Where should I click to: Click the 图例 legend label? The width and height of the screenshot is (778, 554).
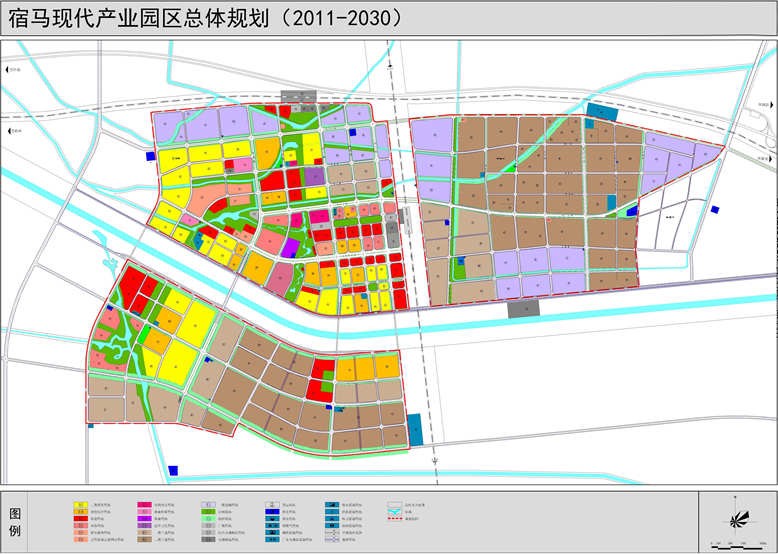coord(14,520)
